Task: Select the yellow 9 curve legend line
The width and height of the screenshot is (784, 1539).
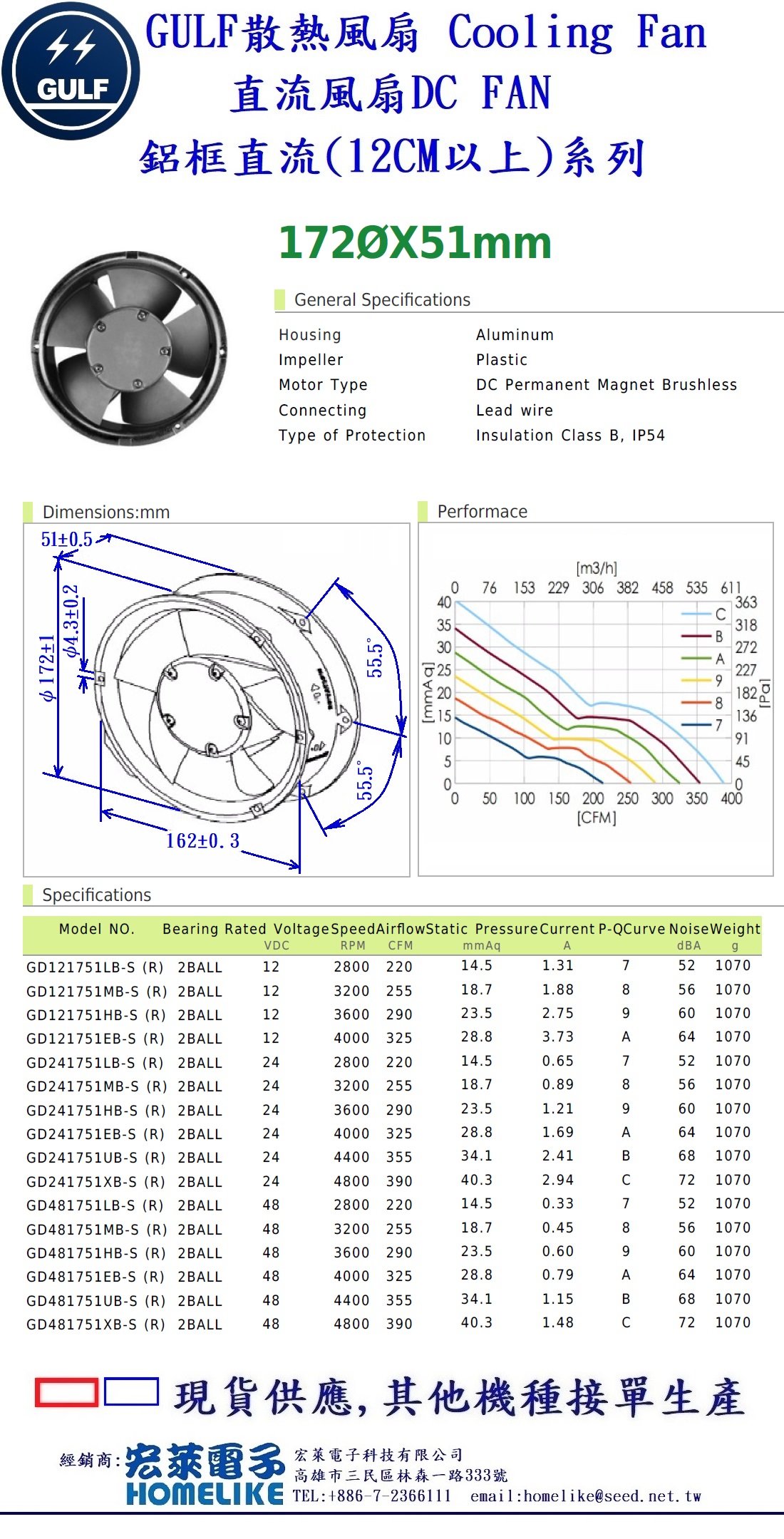Action: (696, 680)
